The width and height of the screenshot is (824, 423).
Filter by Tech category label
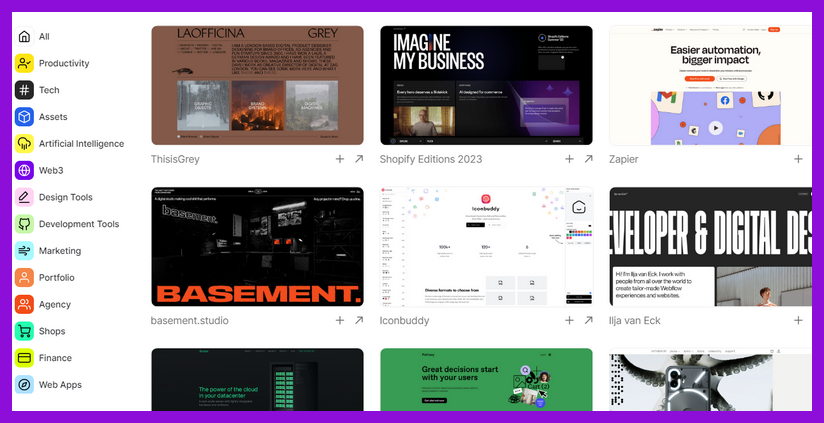(49, 90)
